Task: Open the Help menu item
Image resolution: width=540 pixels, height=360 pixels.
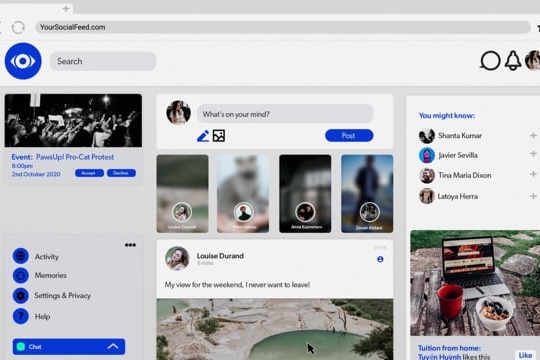Action: click(x=42, y=317)
